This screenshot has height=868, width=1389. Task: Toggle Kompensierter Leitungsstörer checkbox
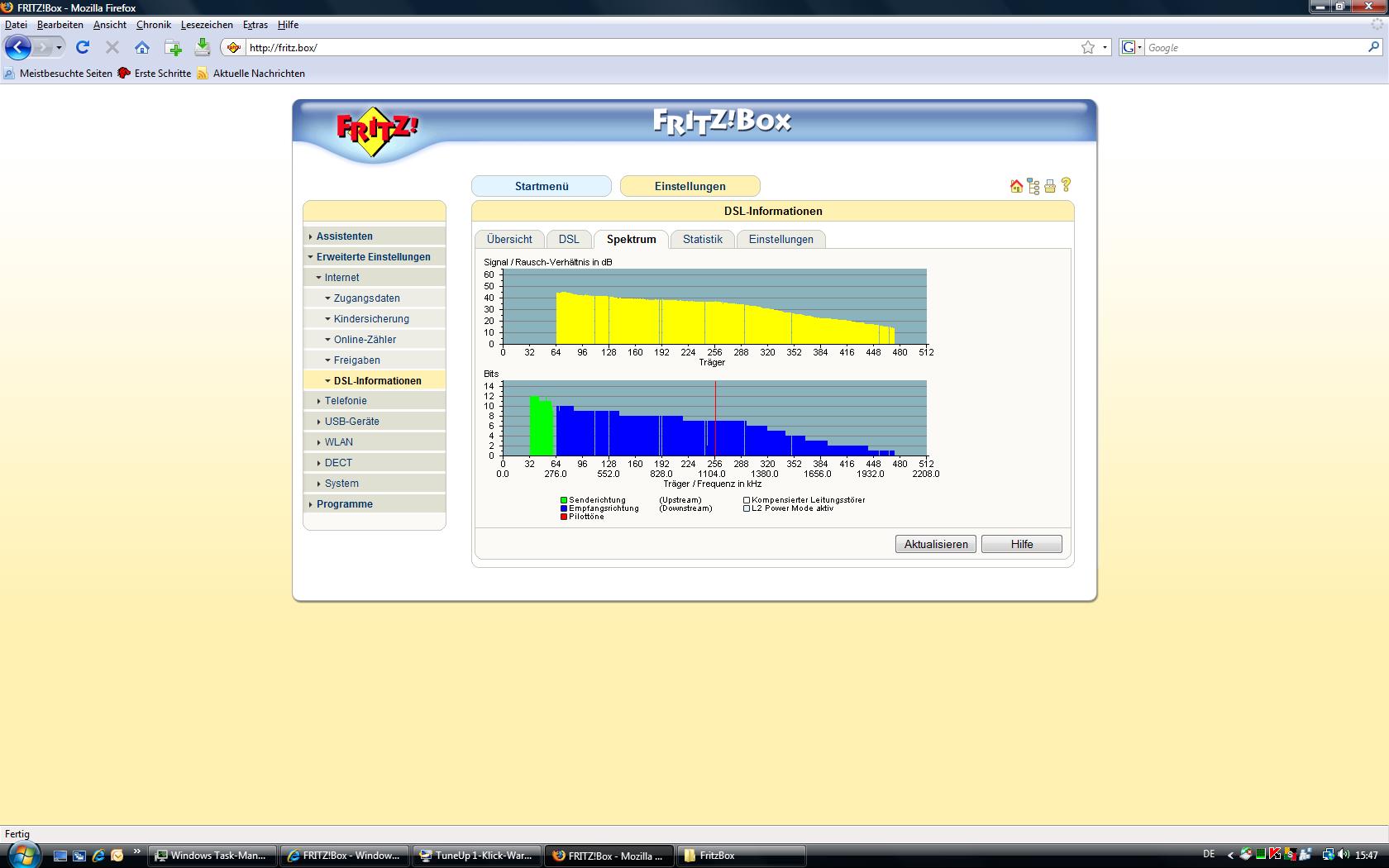click(747, 500)
